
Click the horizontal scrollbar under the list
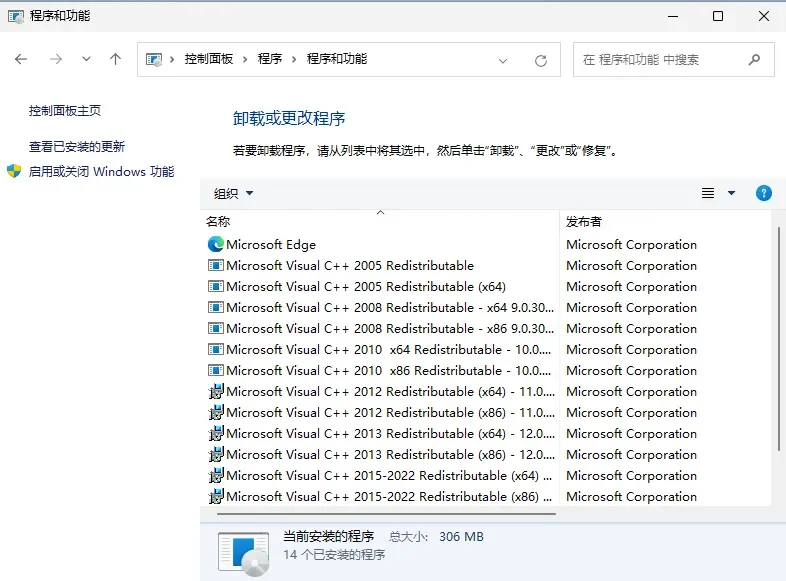point(386,514)
